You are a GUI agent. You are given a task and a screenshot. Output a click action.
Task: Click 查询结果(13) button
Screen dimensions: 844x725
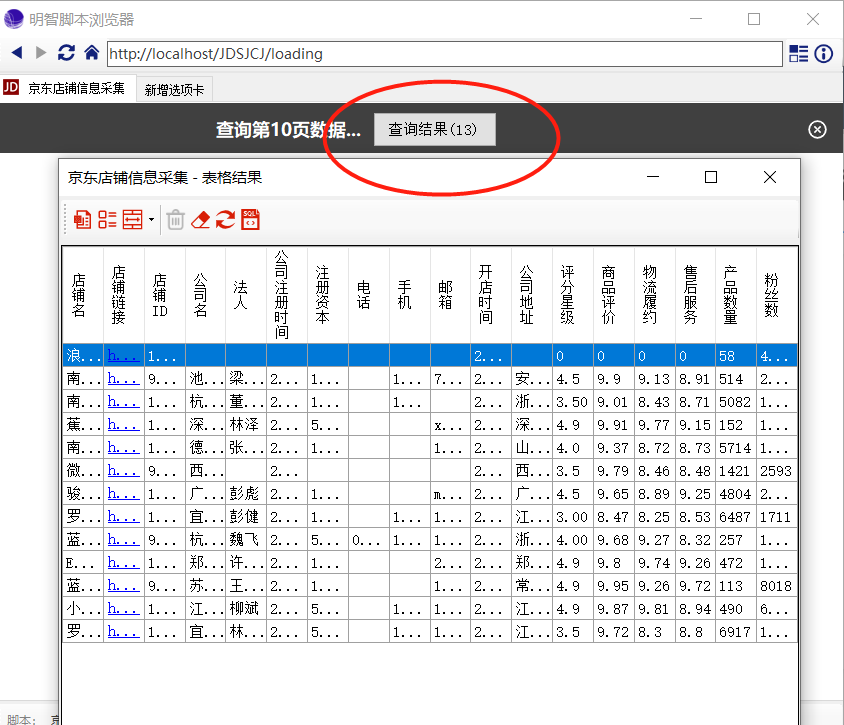point(435,129)
